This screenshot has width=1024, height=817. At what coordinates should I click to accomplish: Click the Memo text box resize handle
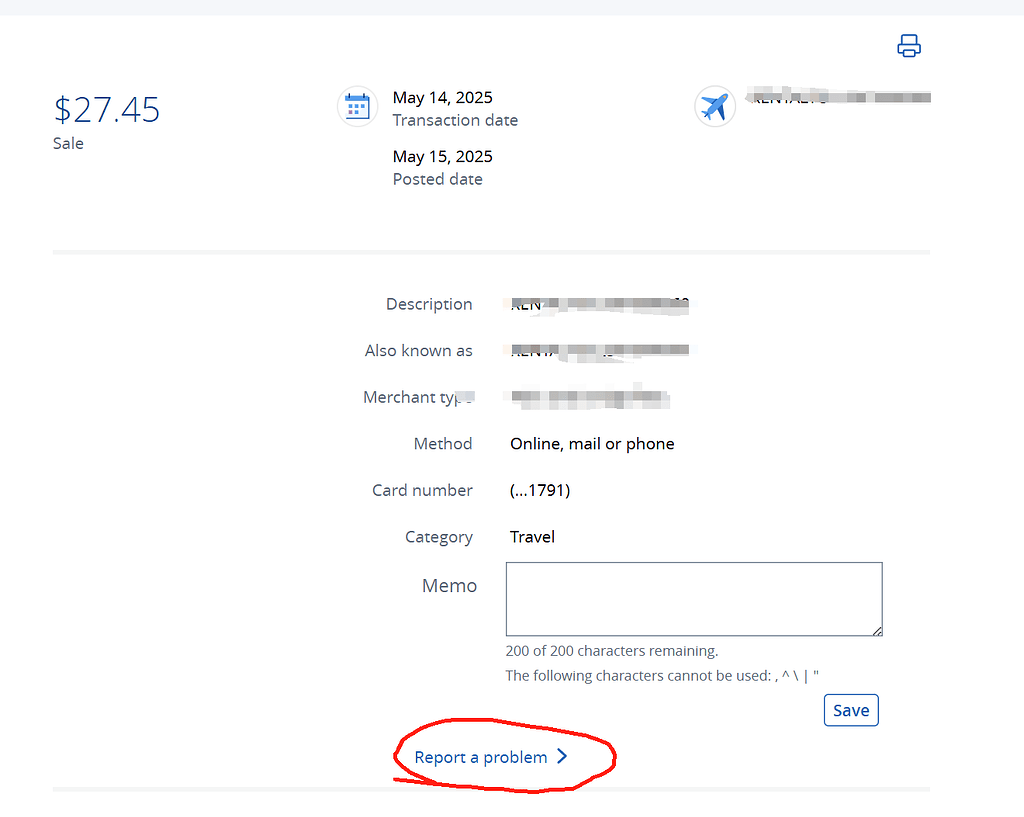point(876,630)
